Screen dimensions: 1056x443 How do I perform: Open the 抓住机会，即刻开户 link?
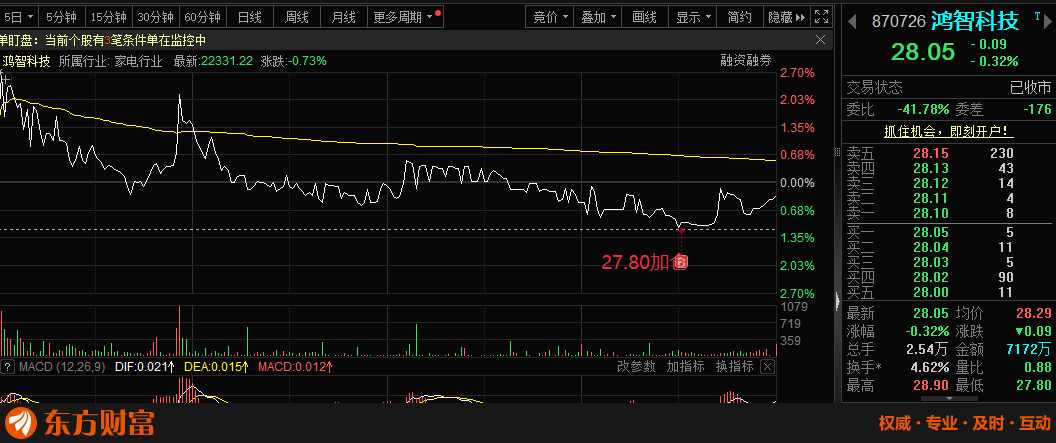pos(949,131)
